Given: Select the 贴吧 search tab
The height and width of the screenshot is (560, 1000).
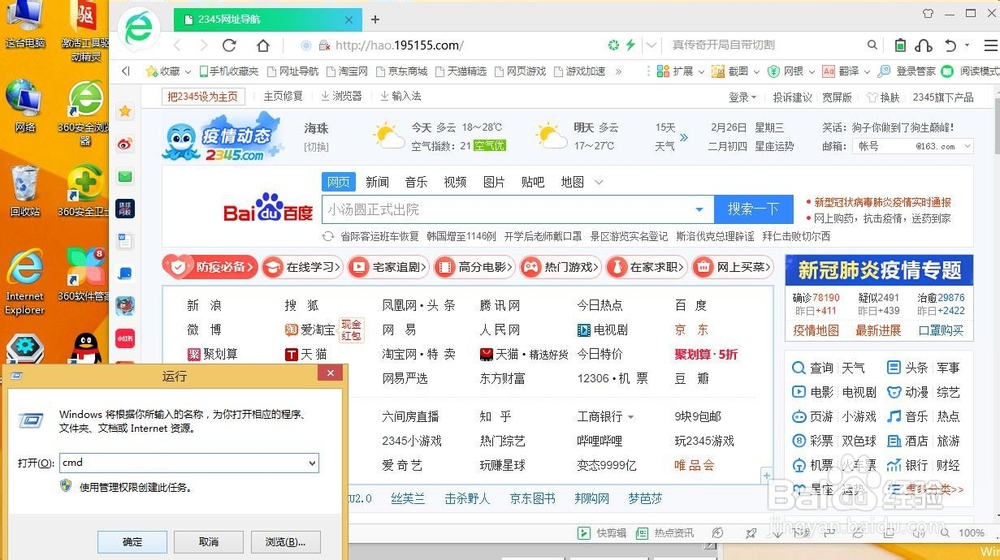Looking at the screenshot, I should click(x=533, y=182).
